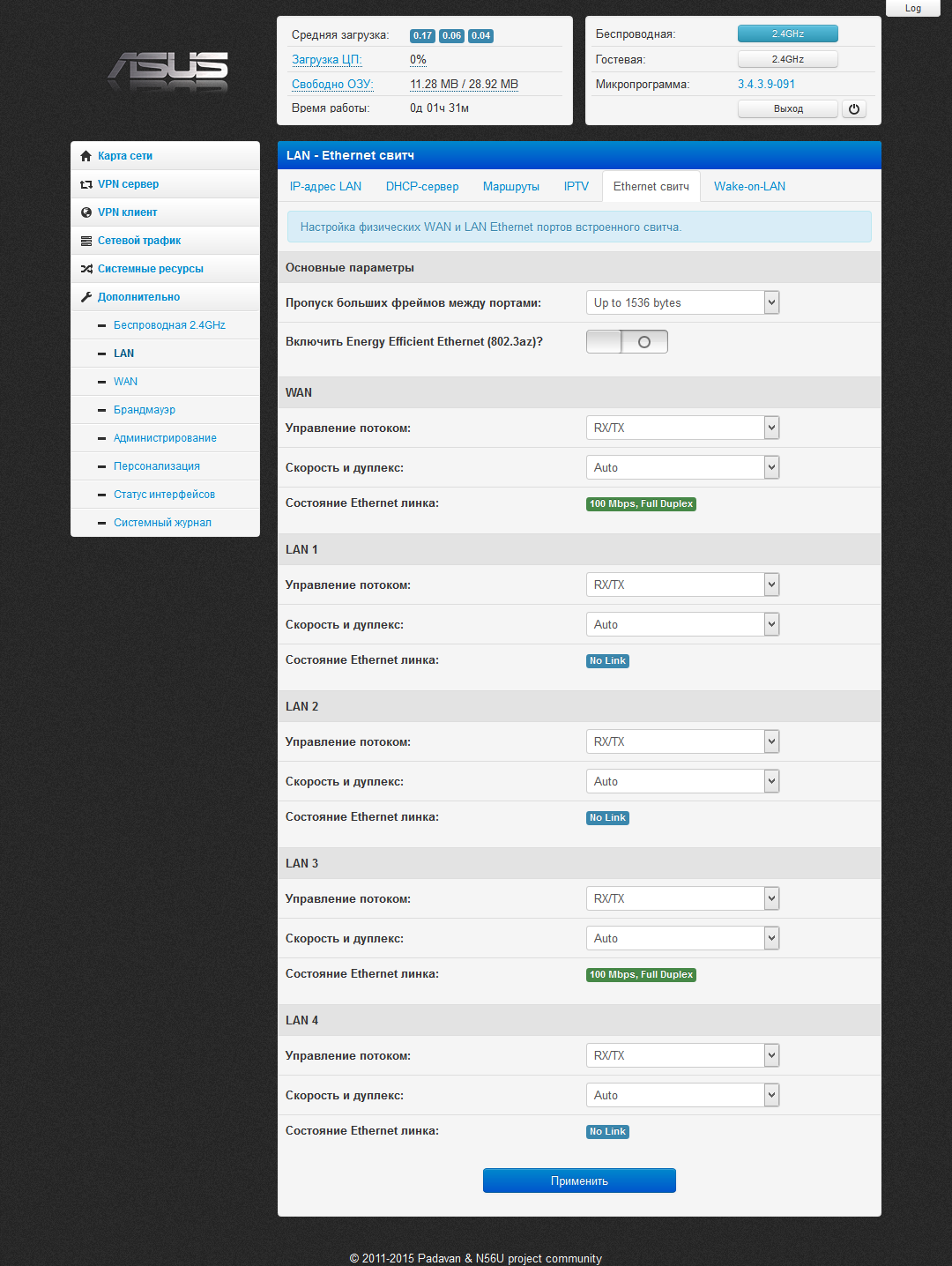Open LAN 3 flow control dropdown
Viewport: 952px width, 1266px height.
coord(682,898)
